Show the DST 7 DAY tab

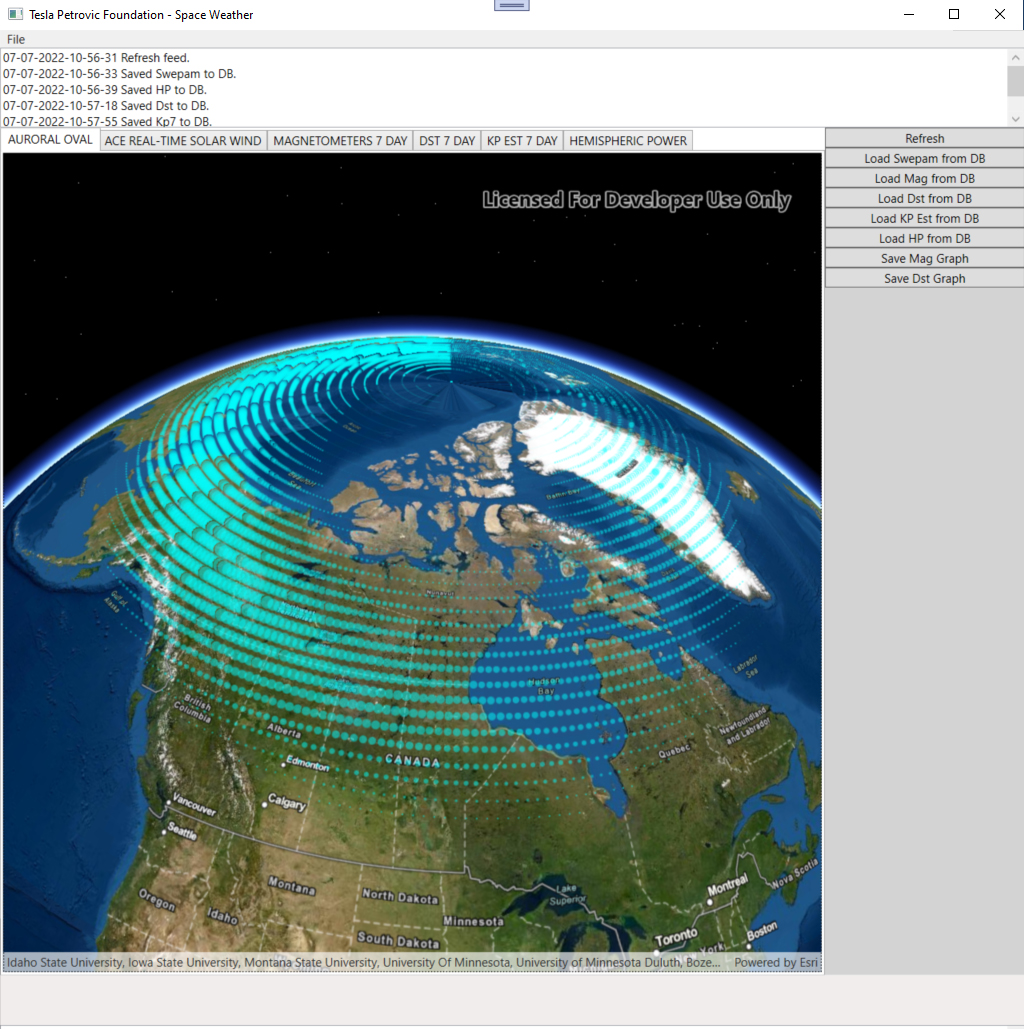coord(447,140)
